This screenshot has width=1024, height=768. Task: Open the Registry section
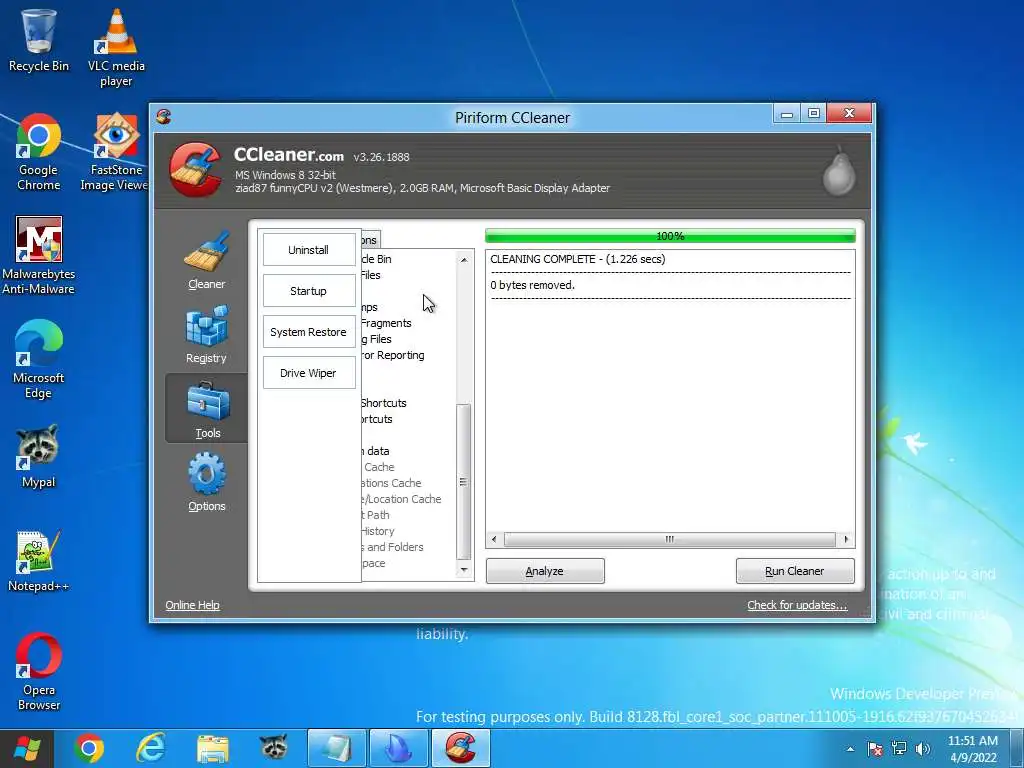(x=206, y=334)
